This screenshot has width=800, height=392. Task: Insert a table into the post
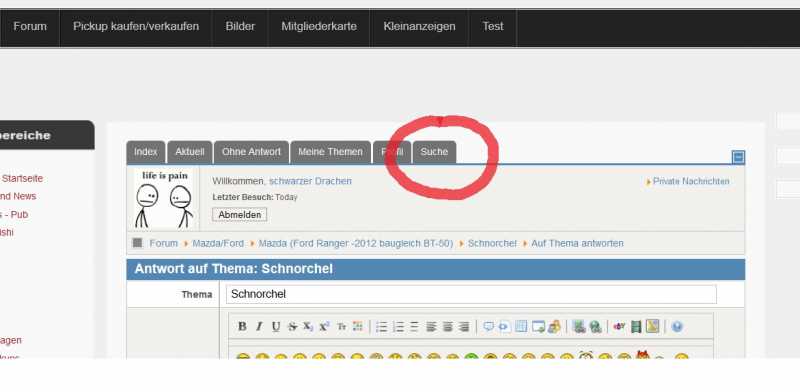tap(521, 326)
